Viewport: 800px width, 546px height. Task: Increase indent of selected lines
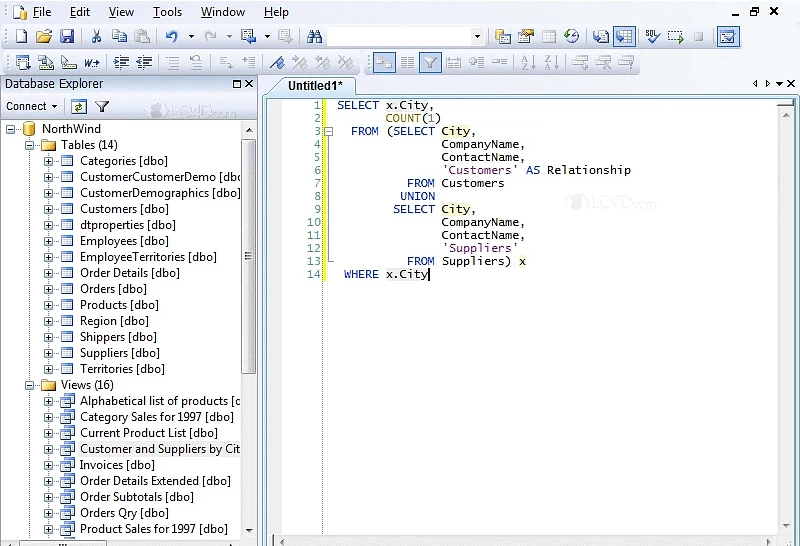click(121, 63)
